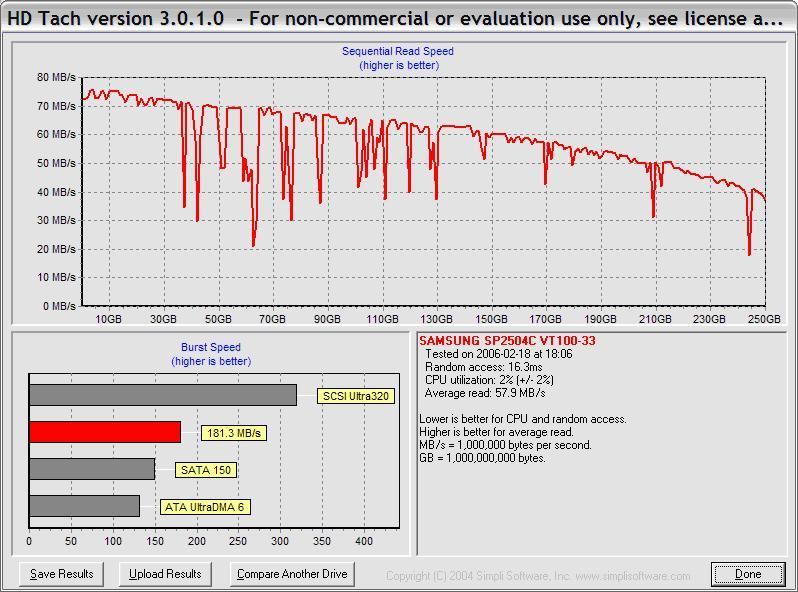Click the Burst Speed chart title
The width and height of the screenshot is (798, 592).
pos(211,347)
